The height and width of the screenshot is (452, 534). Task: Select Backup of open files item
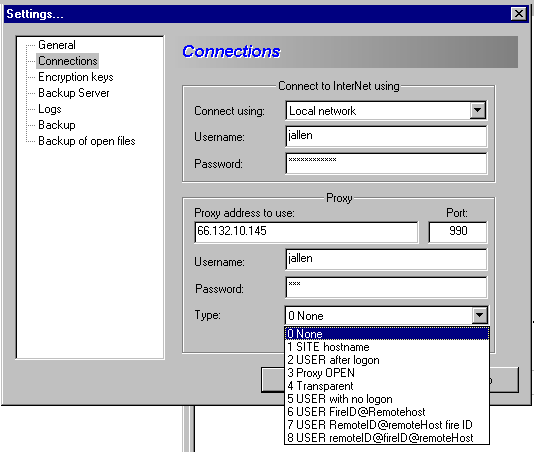87,141
